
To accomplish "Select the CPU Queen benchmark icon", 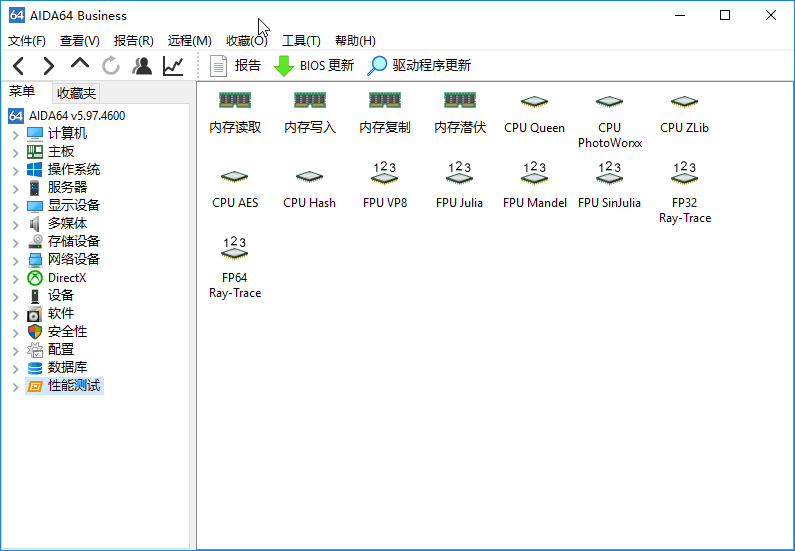I will 534,102.
